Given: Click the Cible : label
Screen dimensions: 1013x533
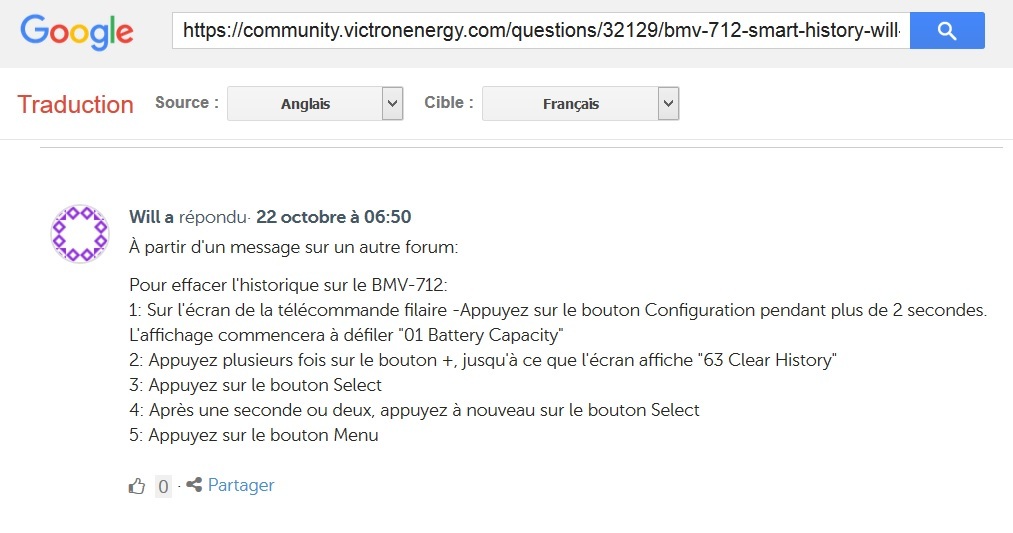Looking at the screenshot, I should (x=448, y=102).
